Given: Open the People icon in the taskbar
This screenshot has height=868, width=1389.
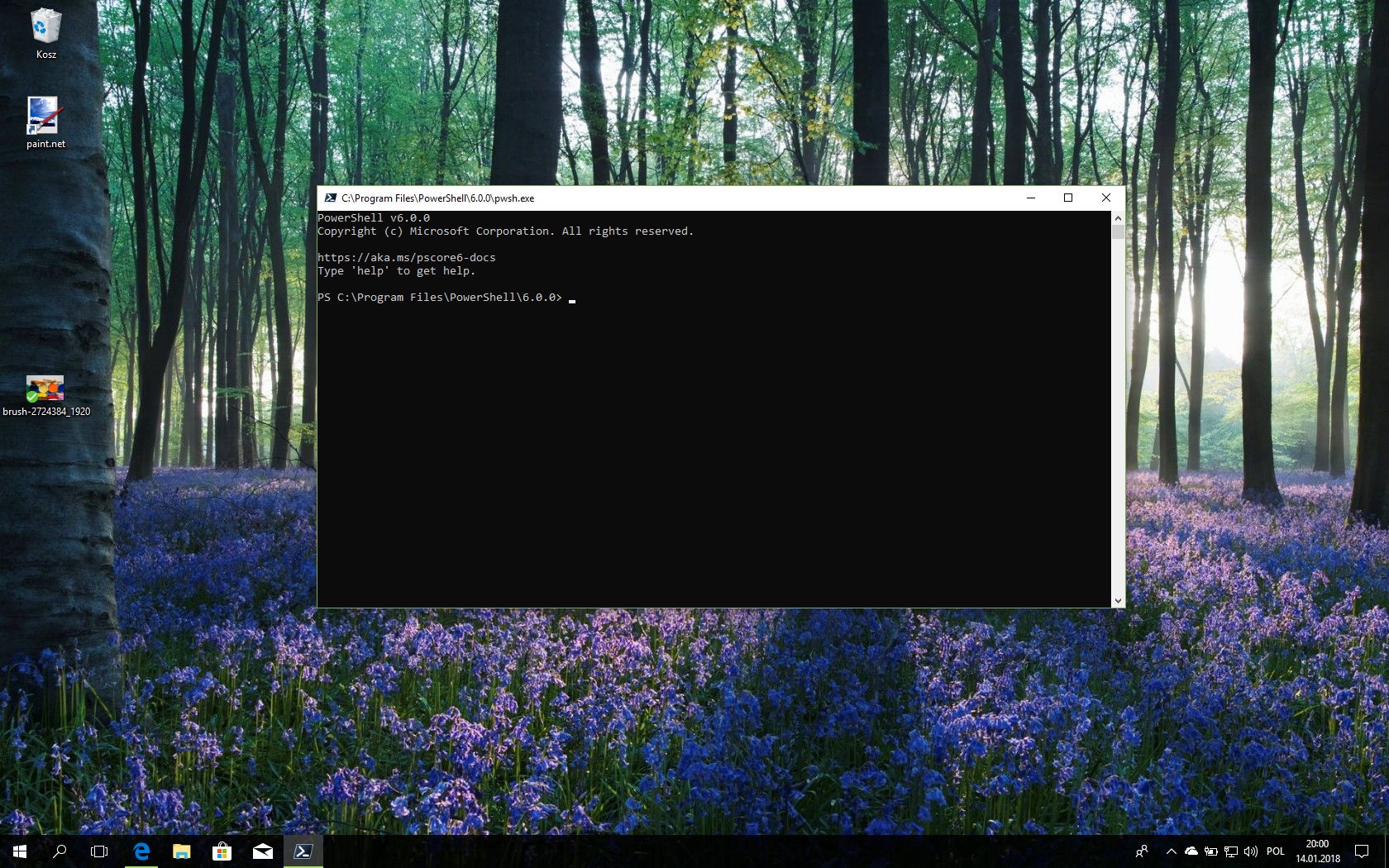Looking at the screenshot, I should click(x=1142, y=851).
